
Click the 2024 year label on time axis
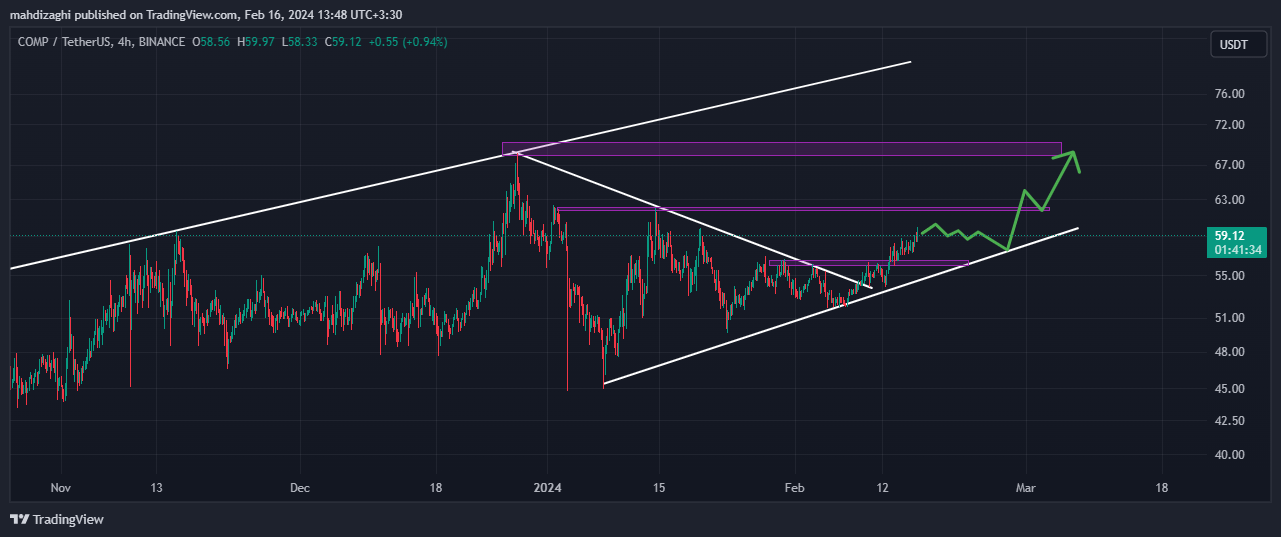pos(548,488)
